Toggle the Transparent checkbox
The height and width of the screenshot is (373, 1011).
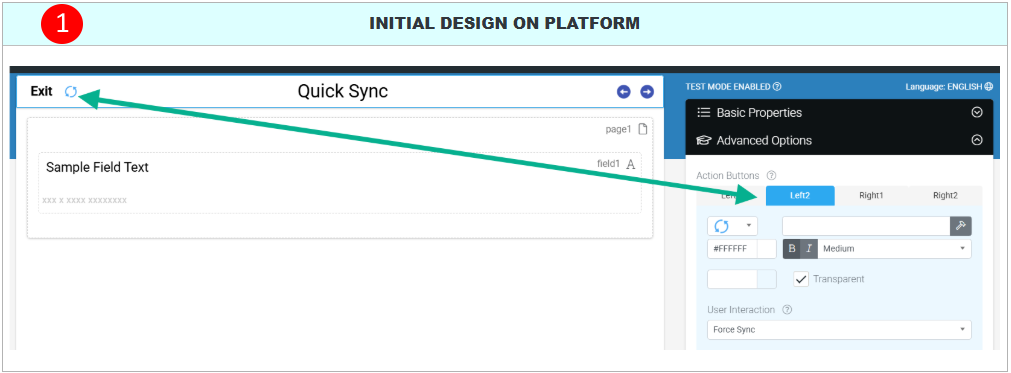[x=801, y=279]
